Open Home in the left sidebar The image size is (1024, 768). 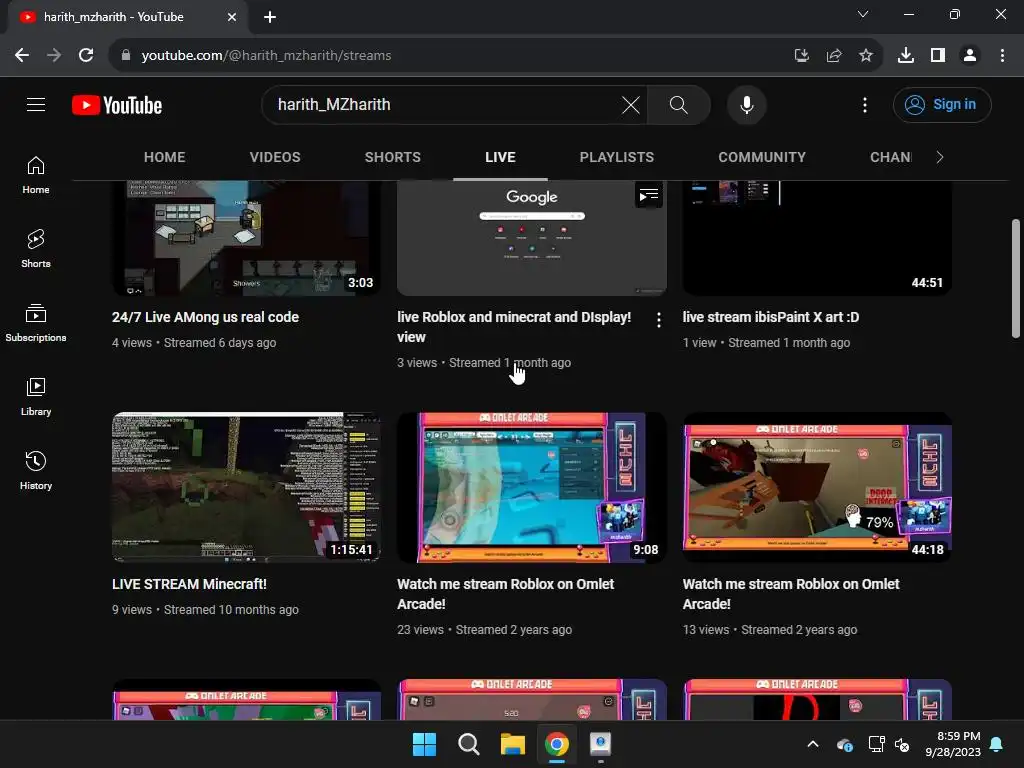[x=36, y=175]
